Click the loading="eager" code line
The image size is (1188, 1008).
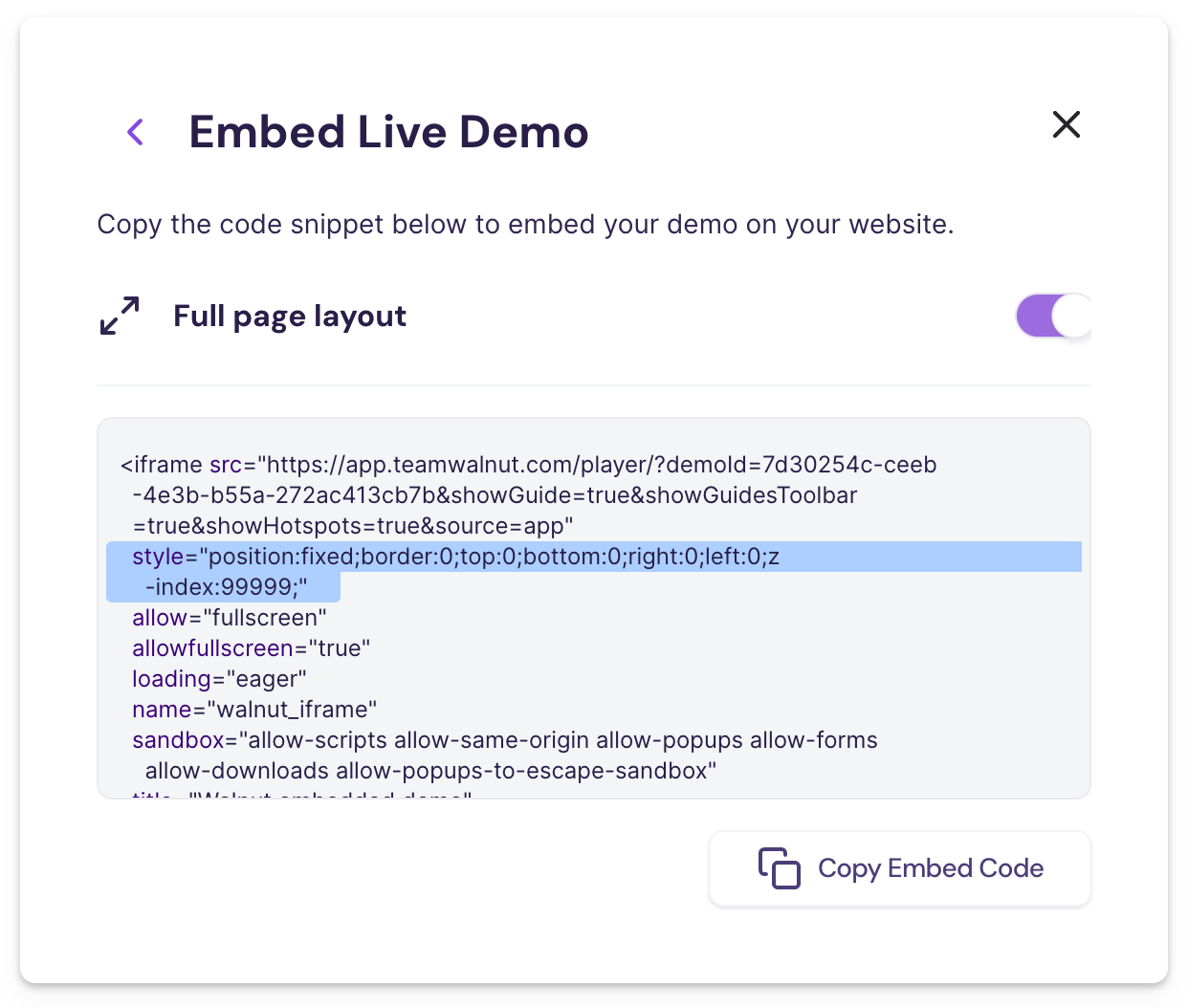click(219, 679)
